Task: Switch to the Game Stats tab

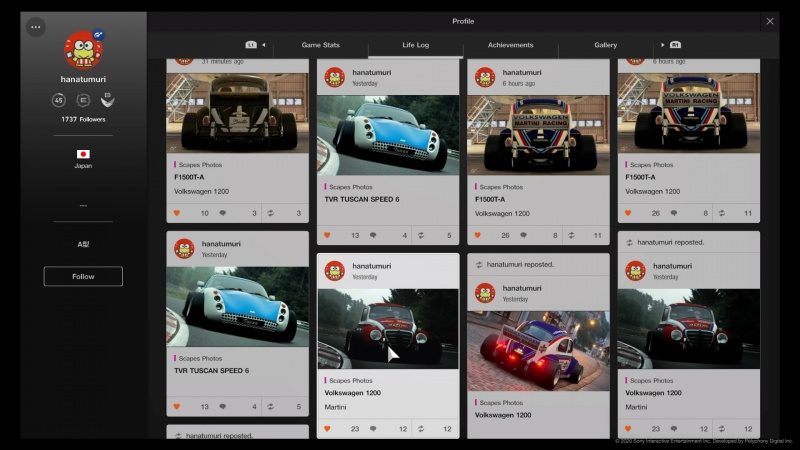Action: [x=320, y=45]
